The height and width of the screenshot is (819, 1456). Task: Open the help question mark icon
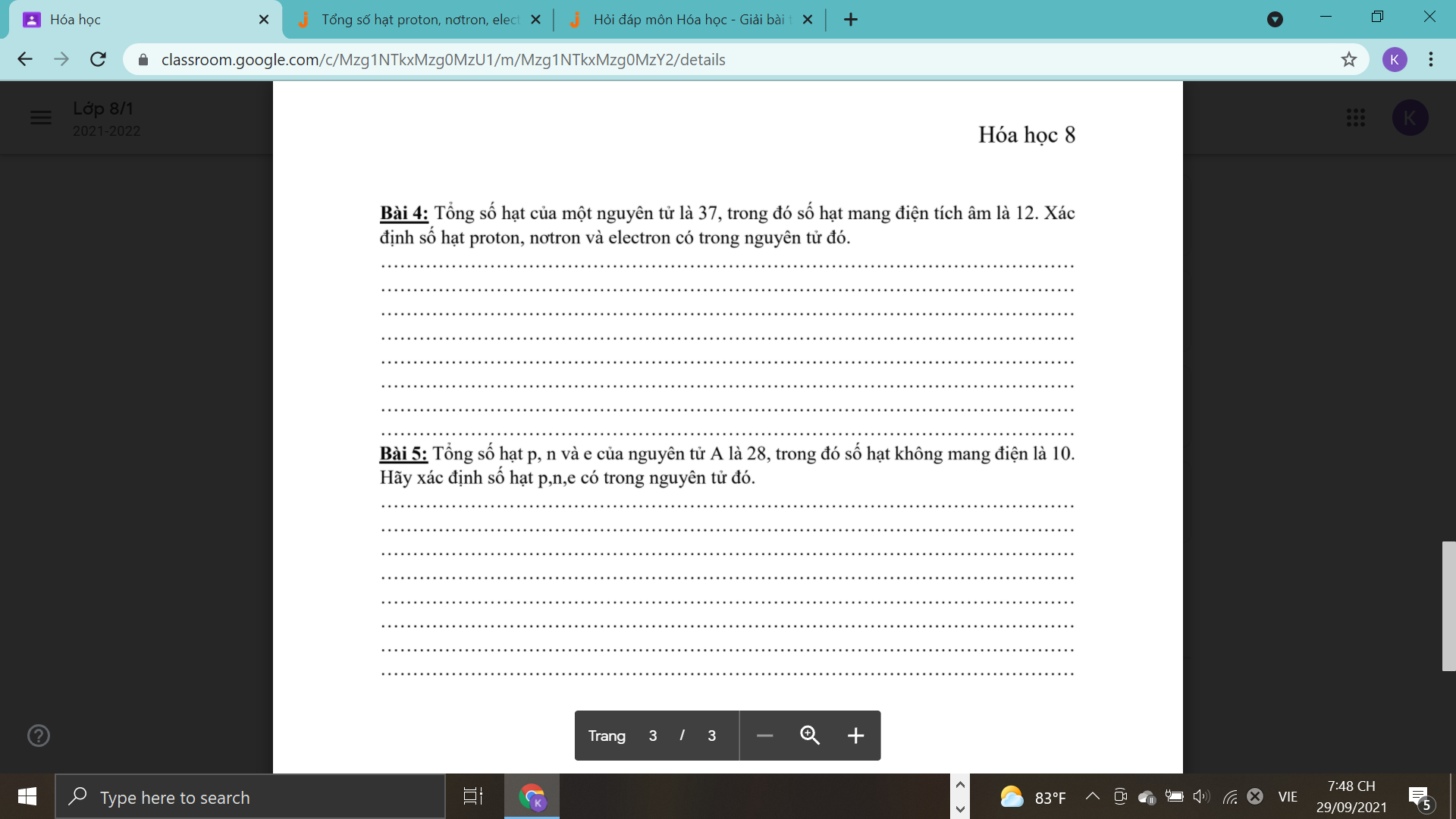pyautogui.click(x=38, y=736)
